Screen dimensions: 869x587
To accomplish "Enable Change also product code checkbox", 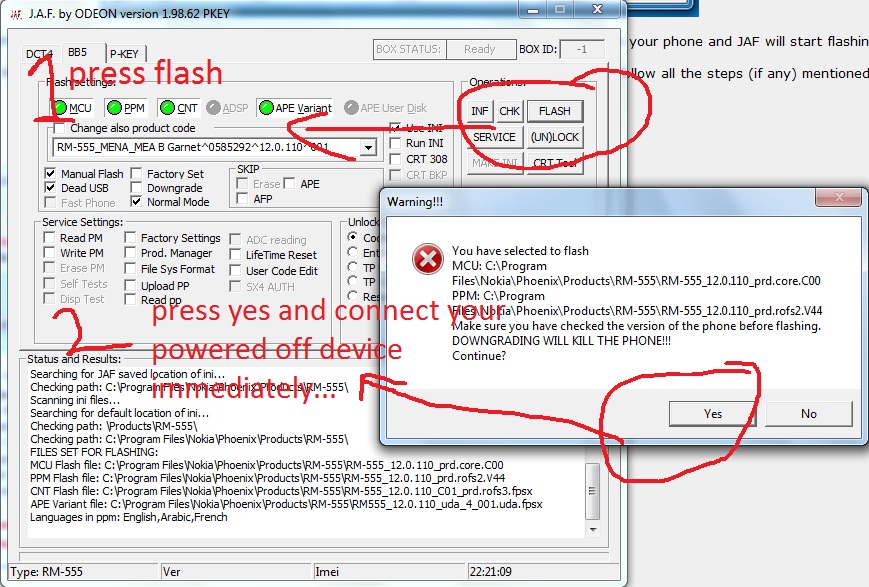I will 60,128.
